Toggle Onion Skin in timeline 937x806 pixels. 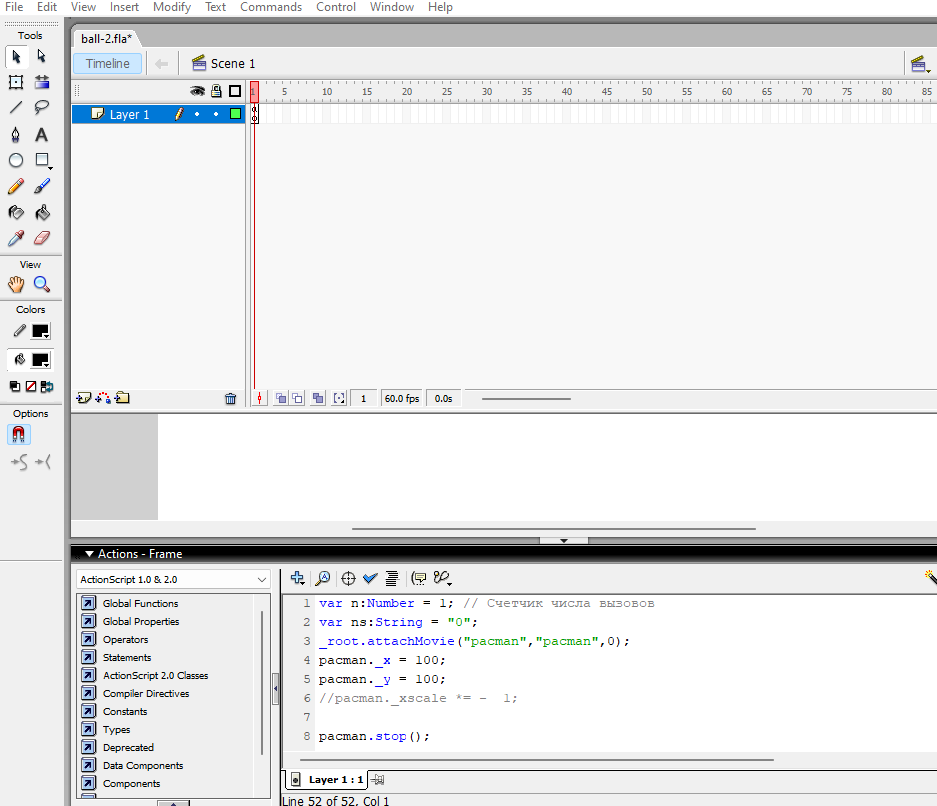[281, 399]
